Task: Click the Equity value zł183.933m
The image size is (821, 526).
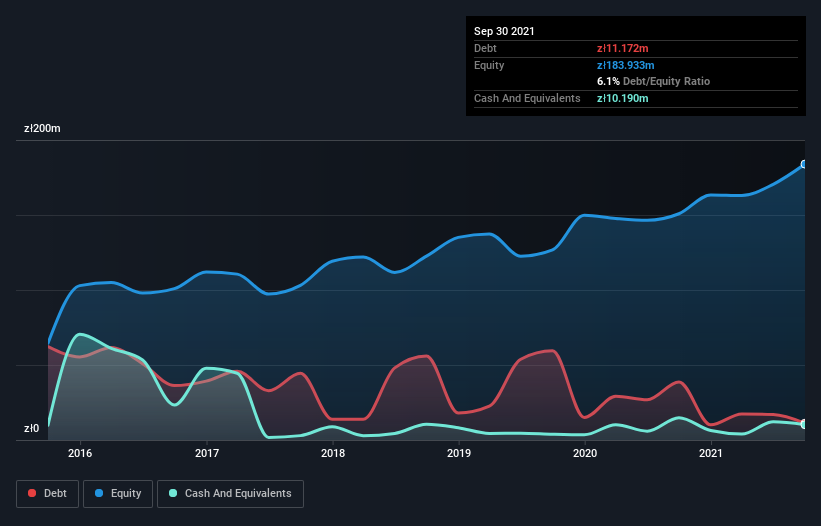Action: click(x=626, y=65)
